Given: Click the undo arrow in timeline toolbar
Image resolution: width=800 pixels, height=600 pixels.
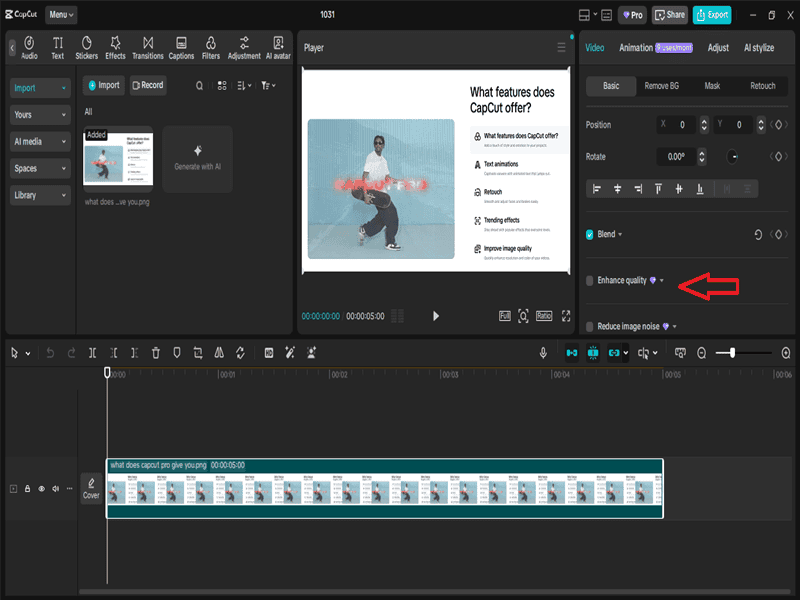Looking at the screenshot, I should click(50, 353).
